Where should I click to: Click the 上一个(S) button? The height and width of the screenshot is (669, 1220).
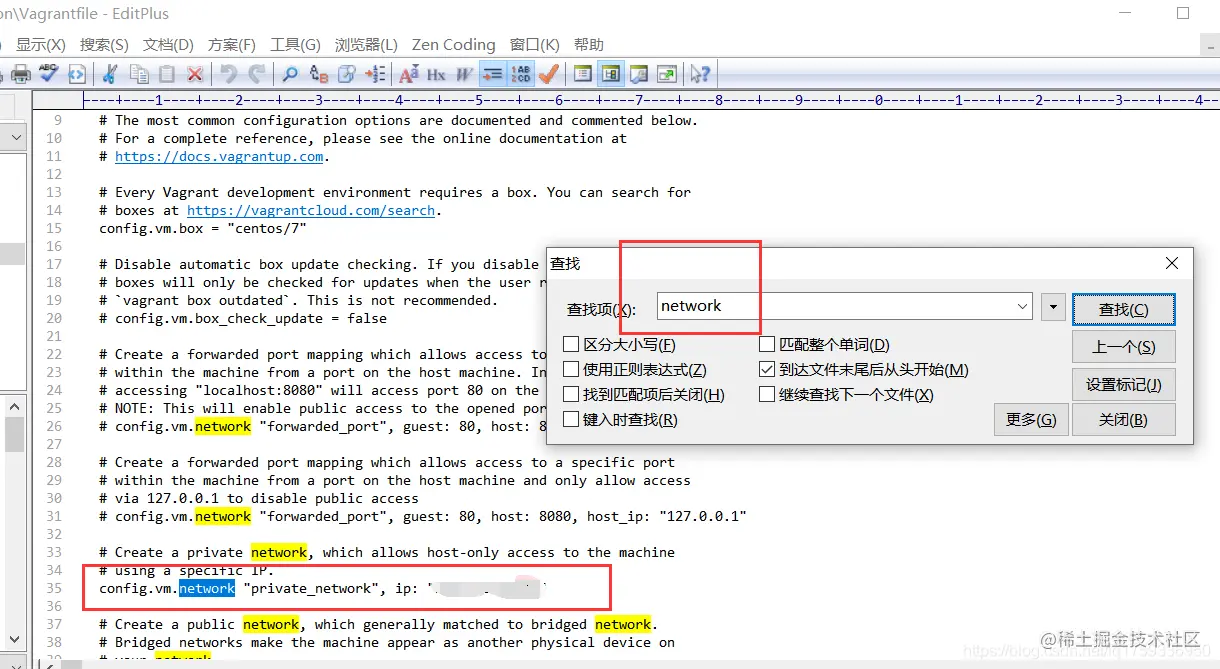1123,347
